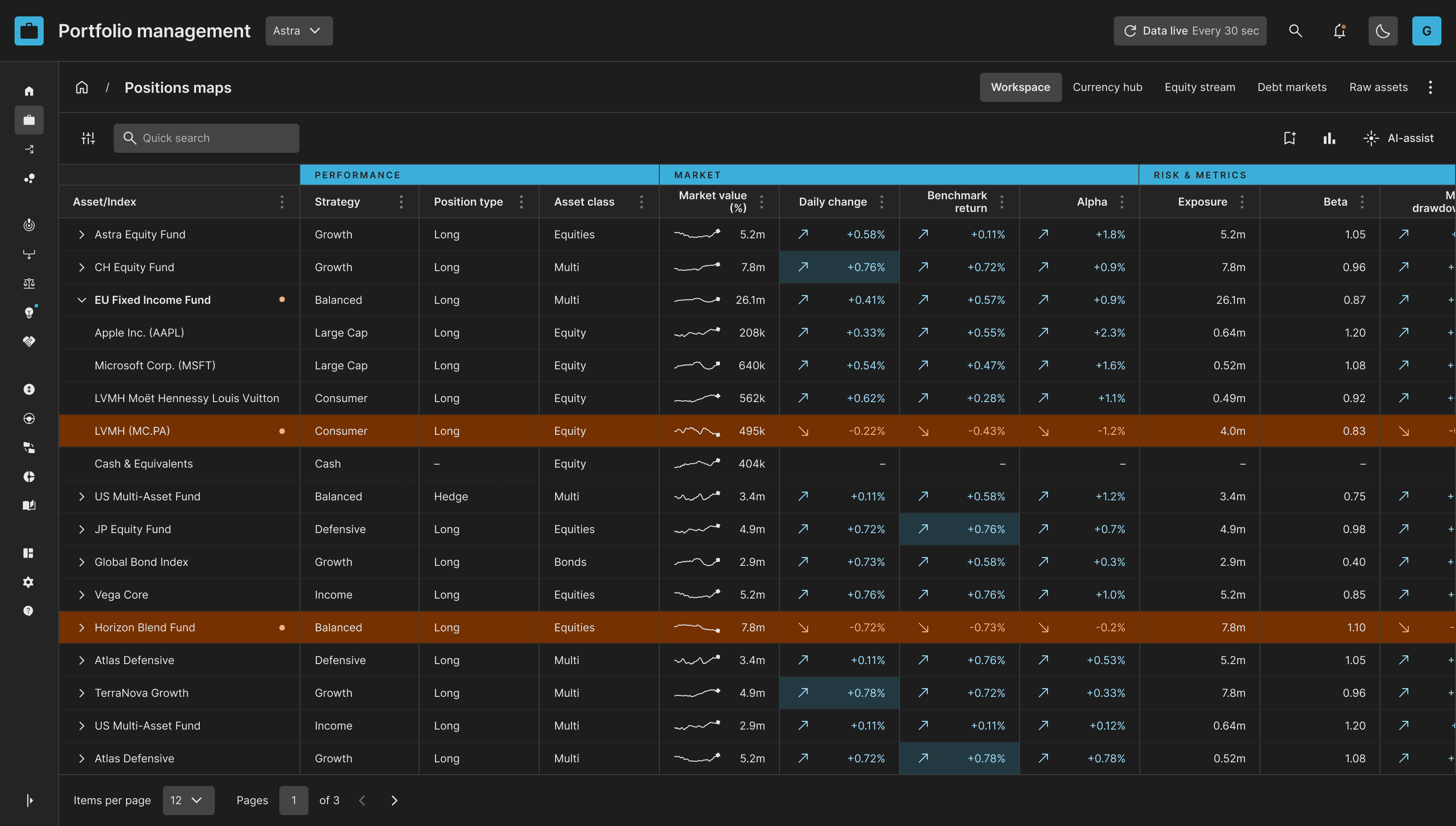Go to next page arrow
Image resolution: width=1456 pixels, height=826 pixels.
(394, 800)
